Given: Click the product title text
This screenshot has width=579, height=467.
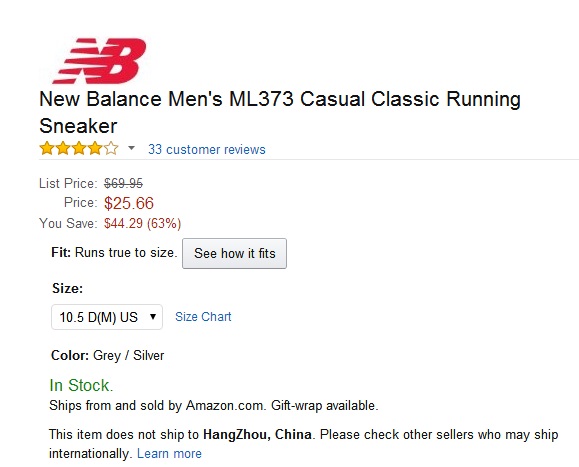Looking at the screenshot, I should 280,112.
